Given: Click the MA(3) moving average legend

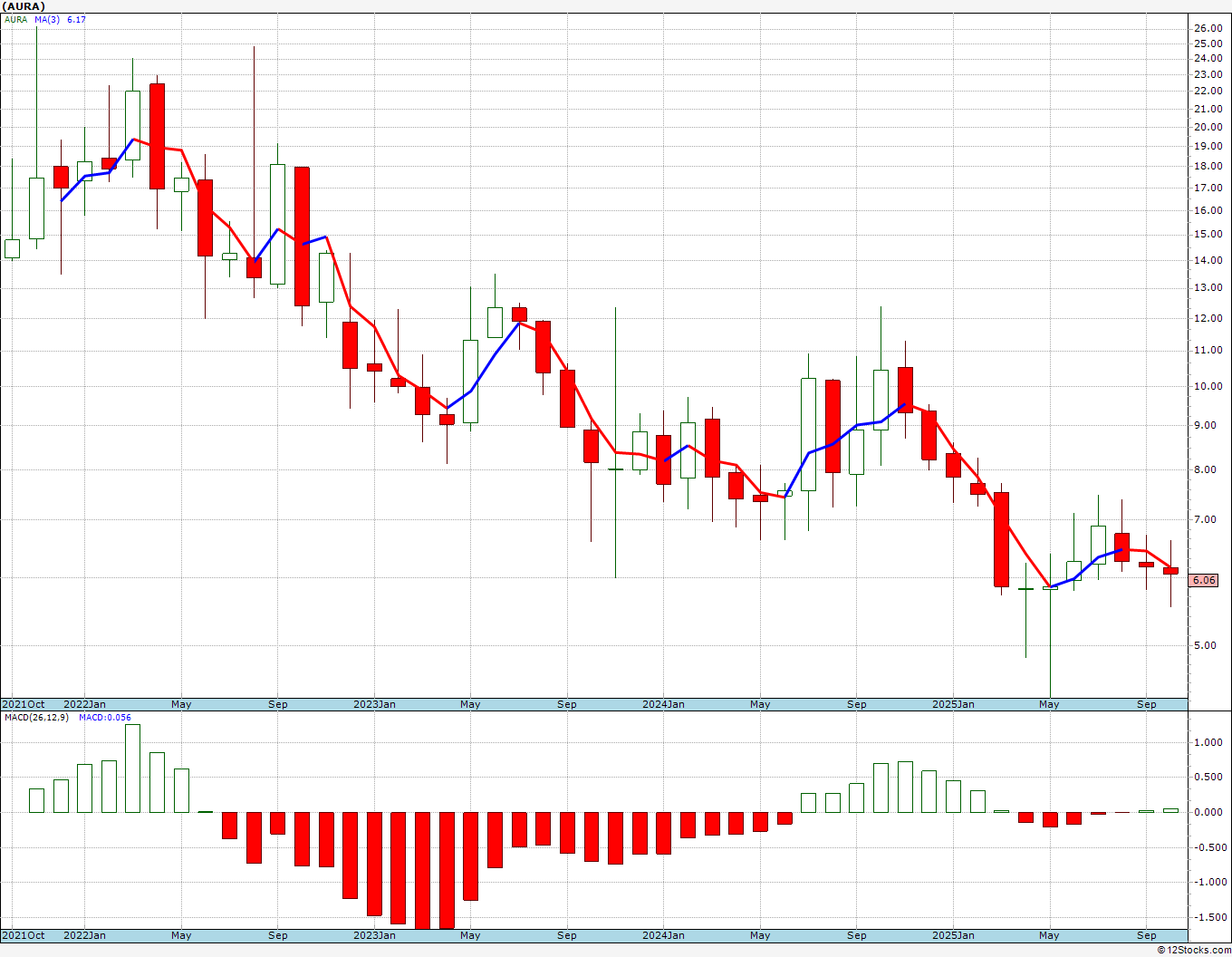Looking at the screenshot, I should (47, 19).
